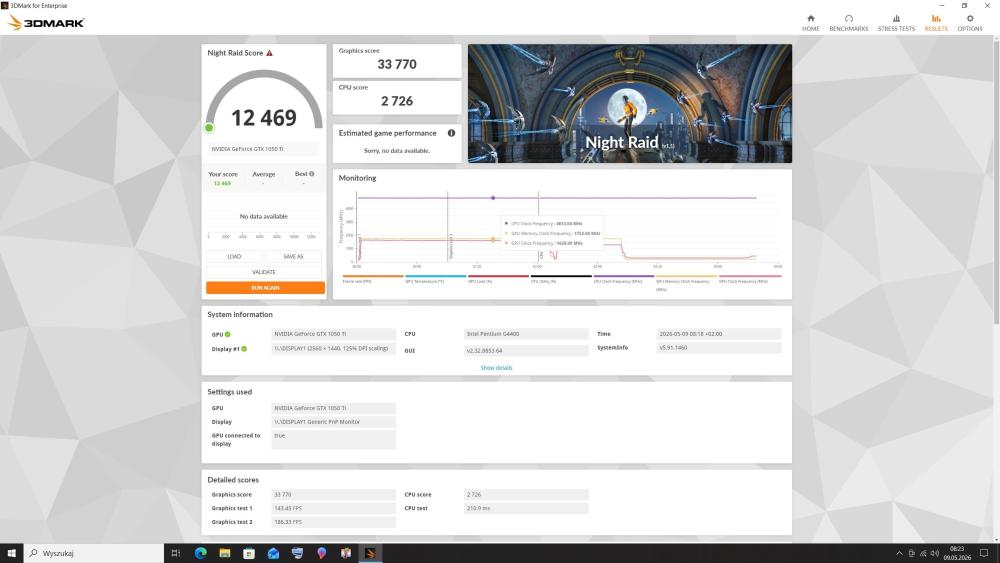Open Microsoft Edge from the taskbar
Viewport: 1000px width, 563px height.
point(200,553)
